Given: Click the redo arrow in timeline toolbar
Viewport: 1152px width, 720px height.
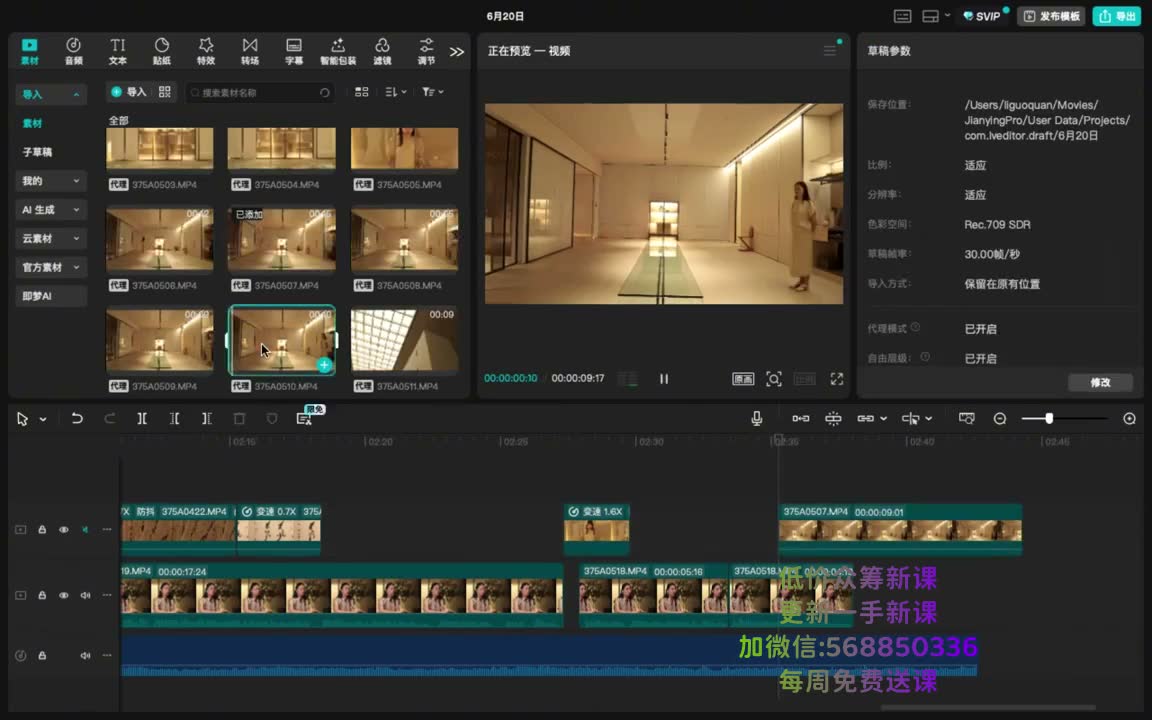Looking at the screenshot, I should (x=109, y=418).
